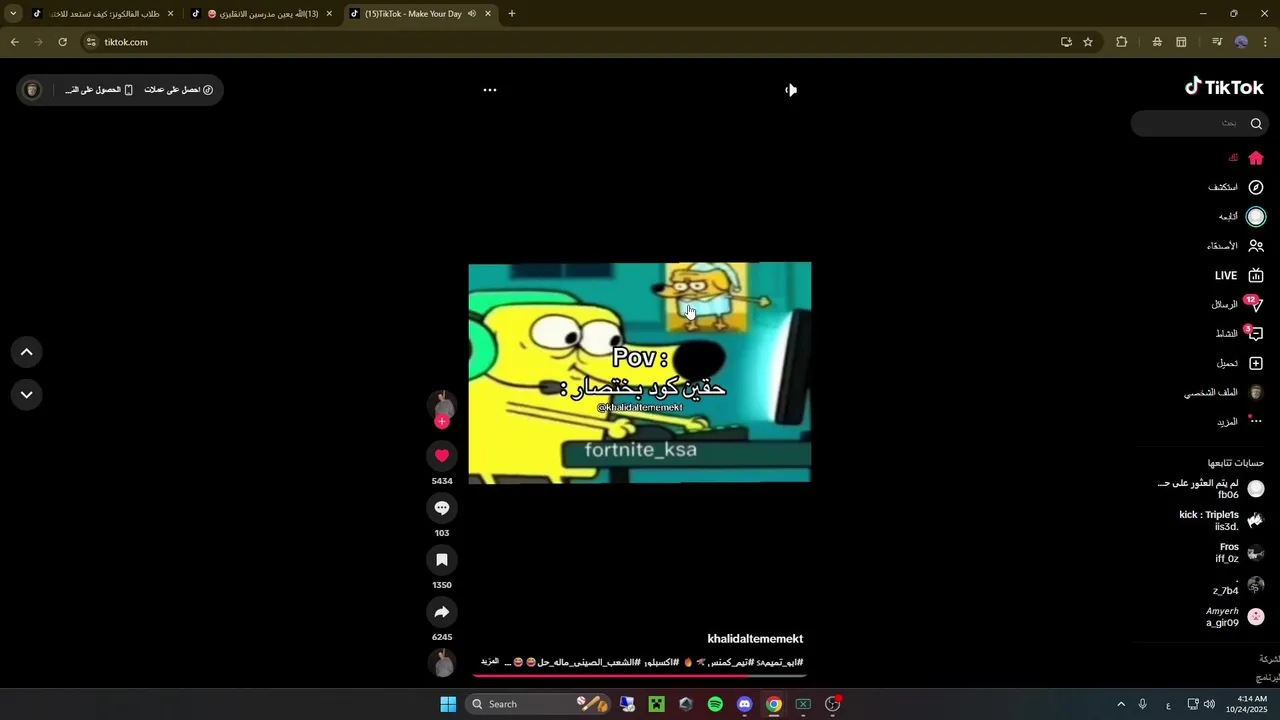Mute the tab via the tab audio icon
Viewport: 1280px width, 720px height.
(471, 14)
